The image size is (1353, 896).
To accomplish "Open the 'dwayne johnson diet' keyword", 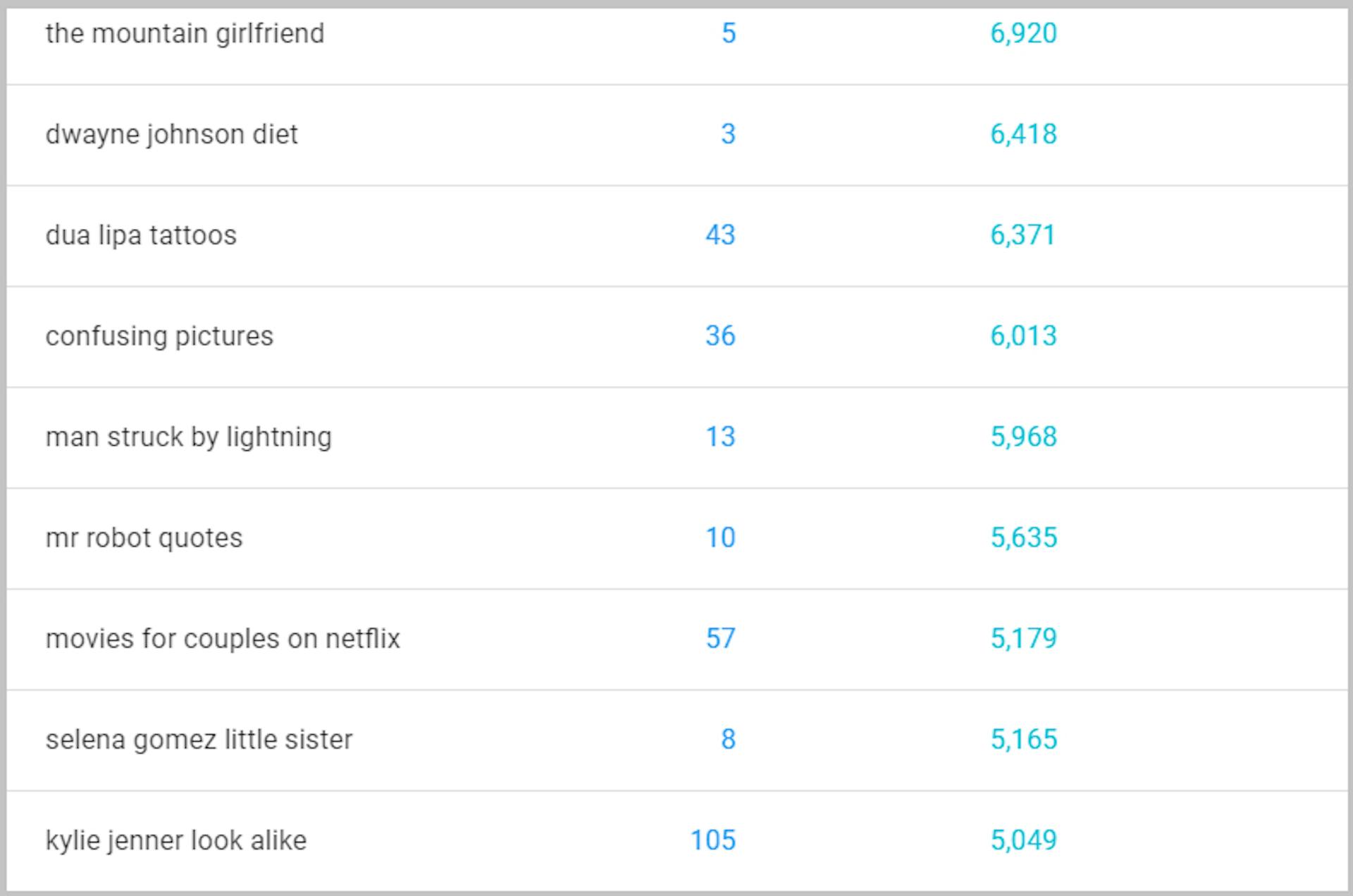I will 171,135.
